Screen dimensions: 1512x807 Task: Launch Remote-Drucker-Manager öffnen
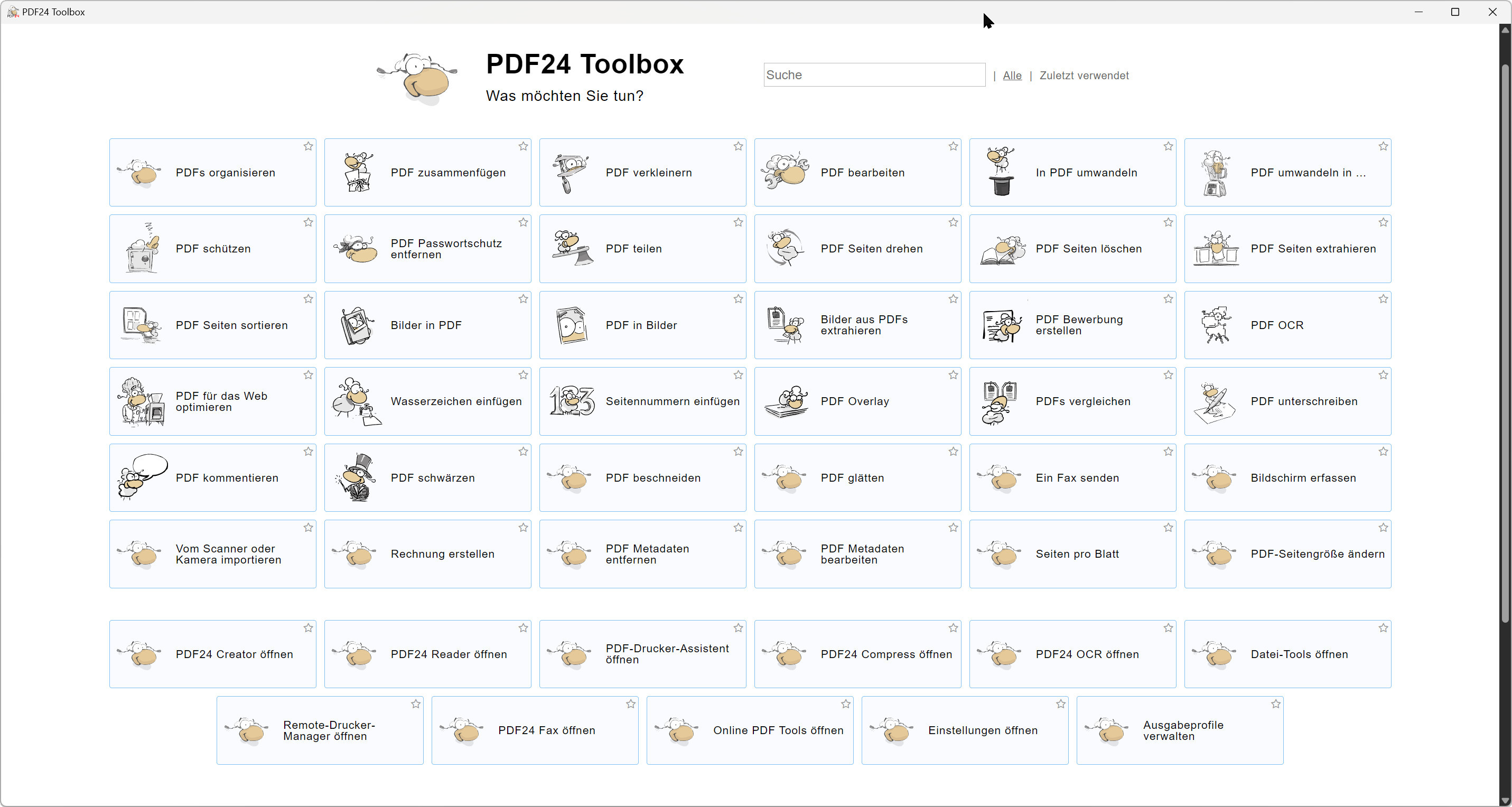coord(320,730)
